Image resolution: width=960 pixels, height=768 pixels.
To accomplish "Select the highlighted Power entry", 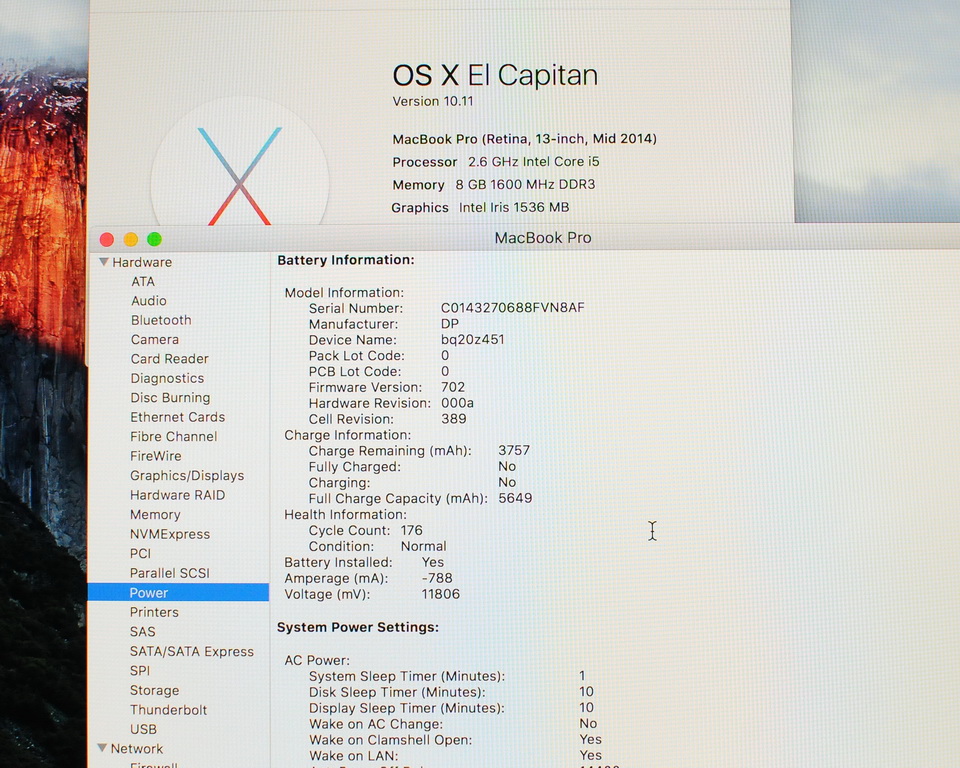I will 178,592.
